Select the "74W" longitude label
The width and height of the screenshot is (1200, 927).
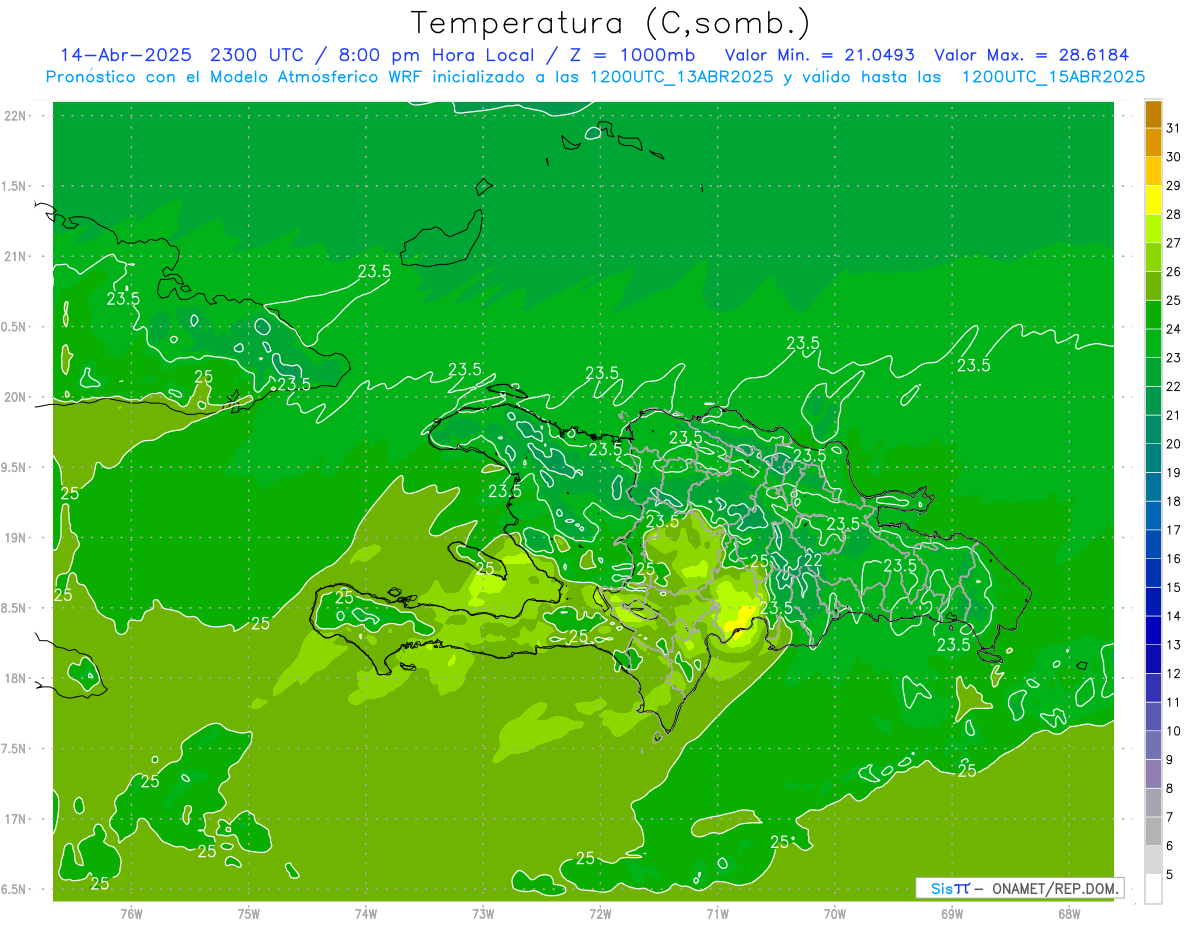[x=366, y=913]
